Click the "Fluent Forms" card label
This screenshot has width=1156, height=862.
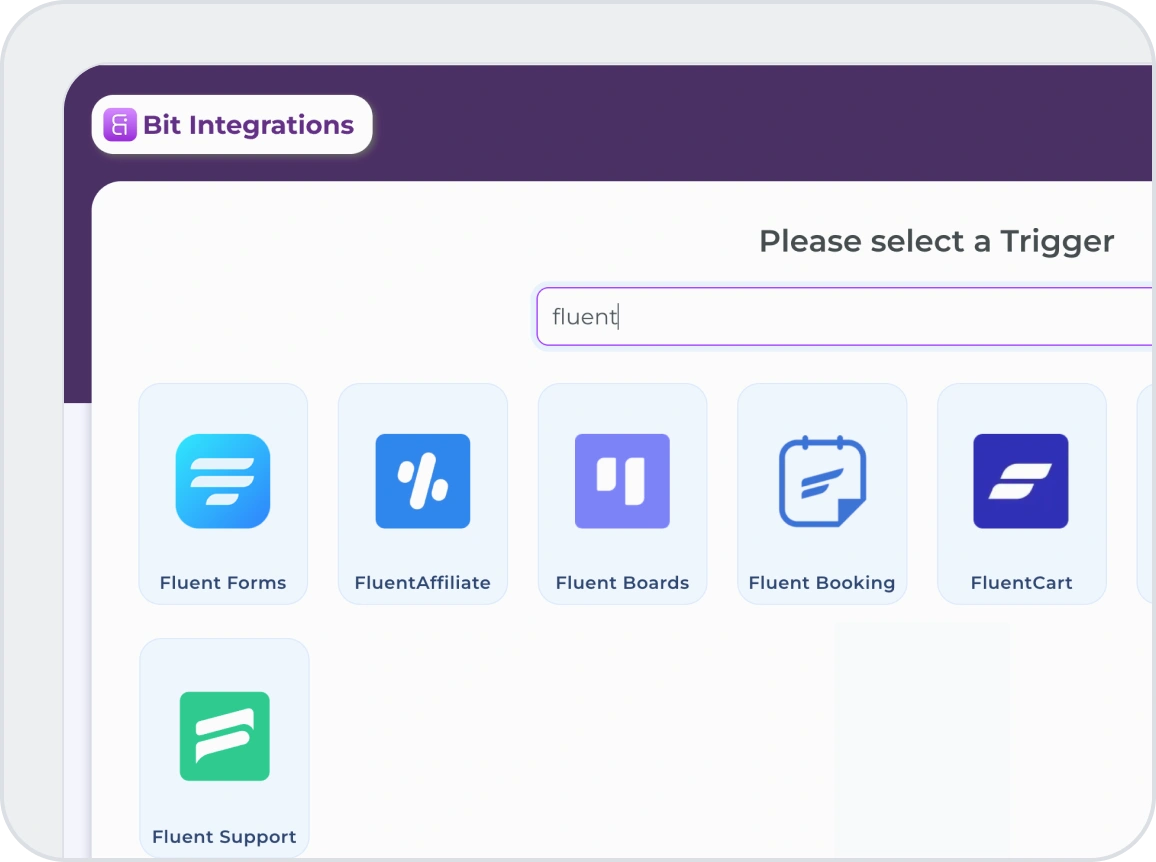click(x=223, y=583)
